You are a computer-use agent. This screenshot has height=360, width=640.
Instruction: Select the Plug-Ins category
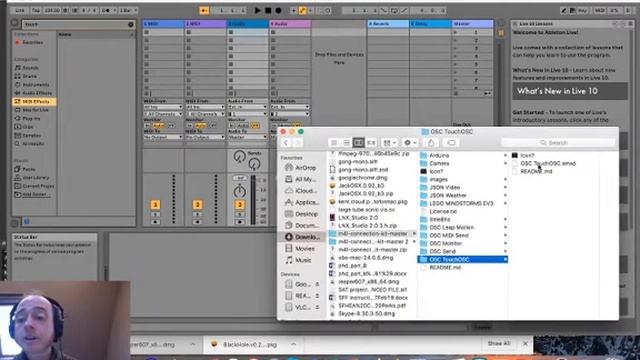[x=31, y=118]
